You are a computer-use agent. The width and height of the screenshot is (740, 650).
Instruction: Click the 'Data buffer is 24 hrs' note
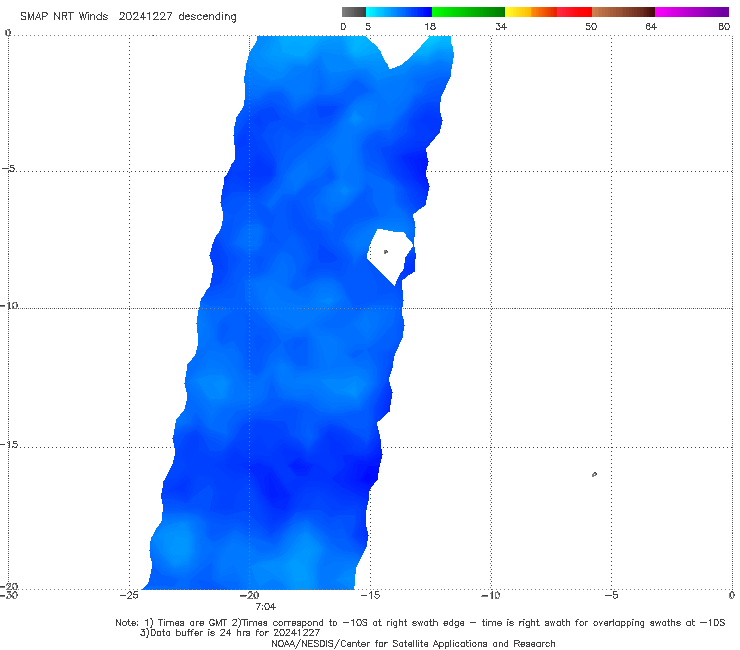(230, 633)
